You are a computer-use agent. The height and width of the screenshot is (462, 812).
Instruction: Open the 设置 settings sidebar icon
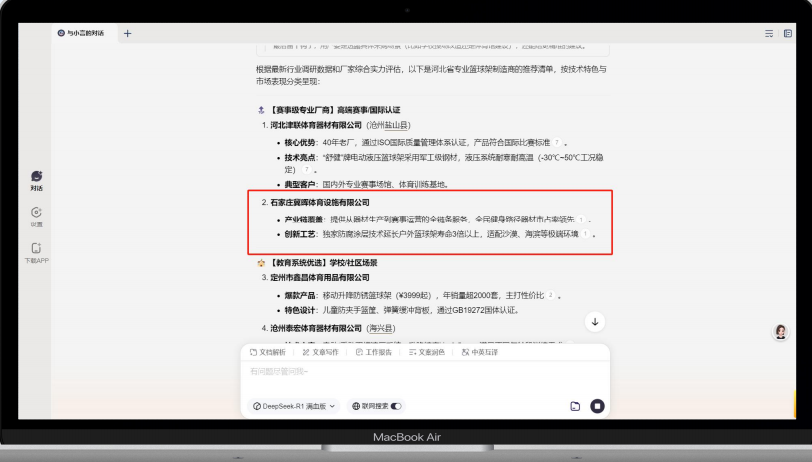[36, 214]
